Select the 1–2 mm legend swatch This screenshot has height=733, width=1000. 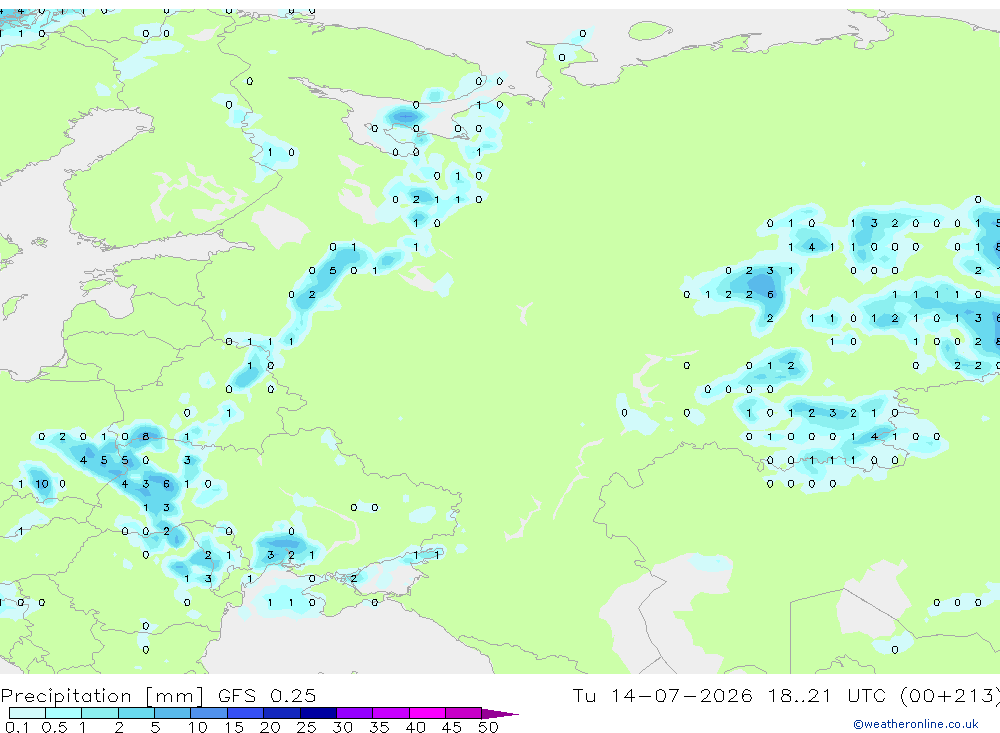[100, 713]
